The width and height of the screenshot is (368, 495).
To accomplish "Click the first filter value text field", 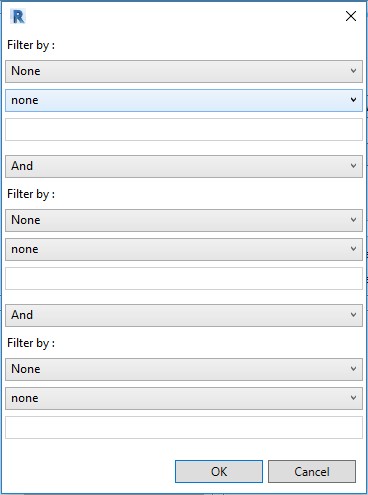I will coord(184,129).
